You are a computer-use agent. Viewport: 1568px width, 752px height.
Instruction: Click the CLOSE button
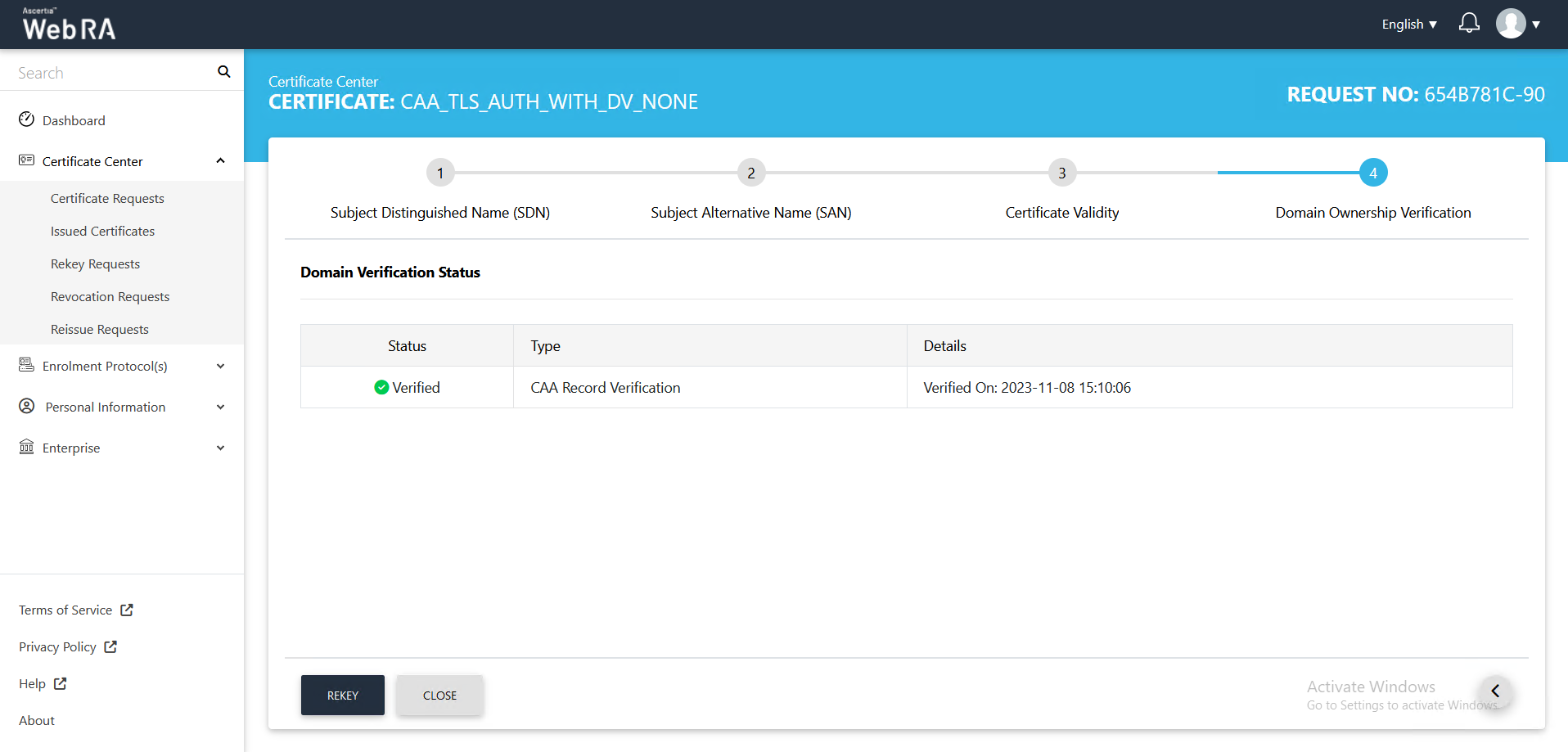pos(439,695)
